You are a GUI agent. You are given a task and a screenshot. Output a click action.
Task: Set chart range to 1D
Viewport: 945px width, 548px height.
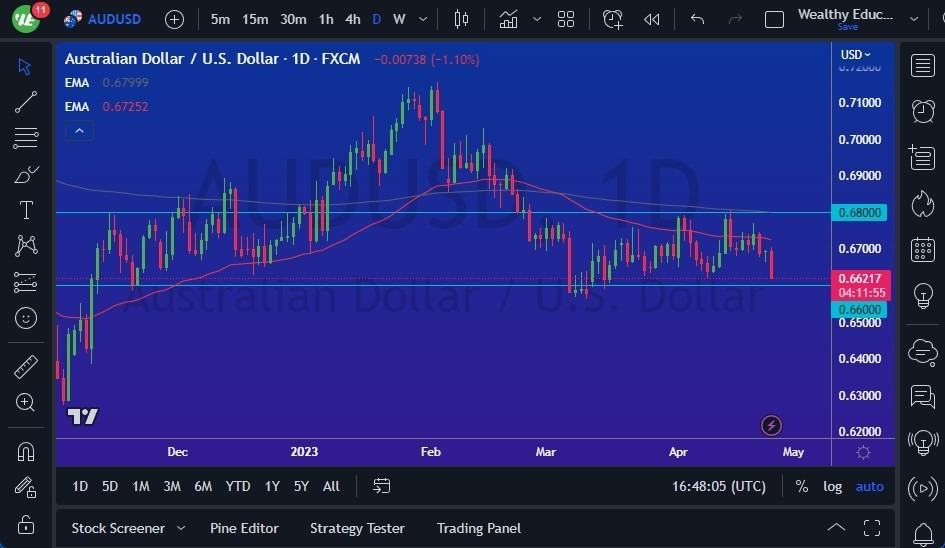(80, 486)
